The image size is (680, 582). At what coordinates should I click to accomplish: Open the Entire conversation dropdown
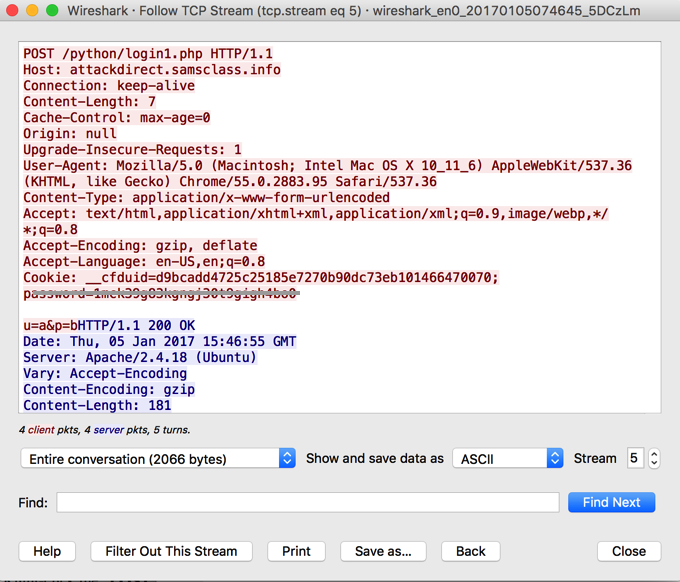tap(158, 459)
